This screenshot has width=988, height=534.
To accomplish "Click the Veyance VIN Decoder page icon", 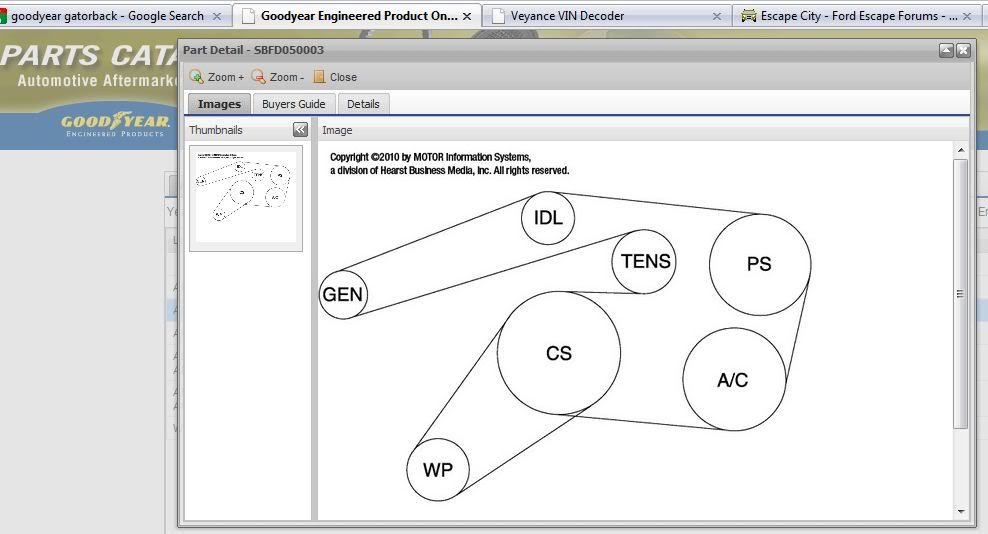I will tap(498, 16).
